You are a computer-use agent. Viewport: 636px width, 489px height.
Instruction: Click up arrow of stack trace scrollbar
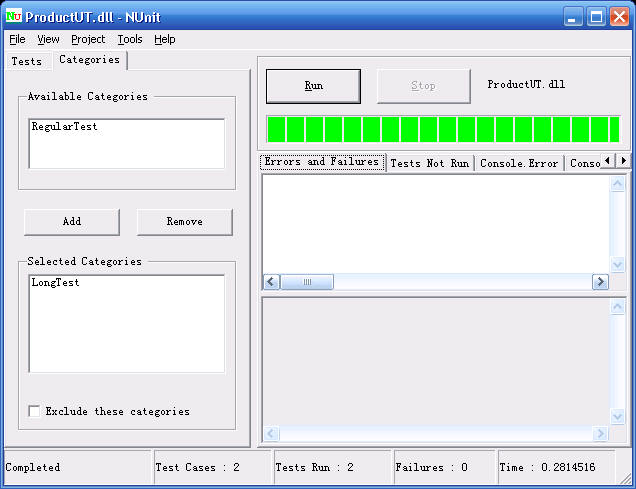[x=617, y=307]
